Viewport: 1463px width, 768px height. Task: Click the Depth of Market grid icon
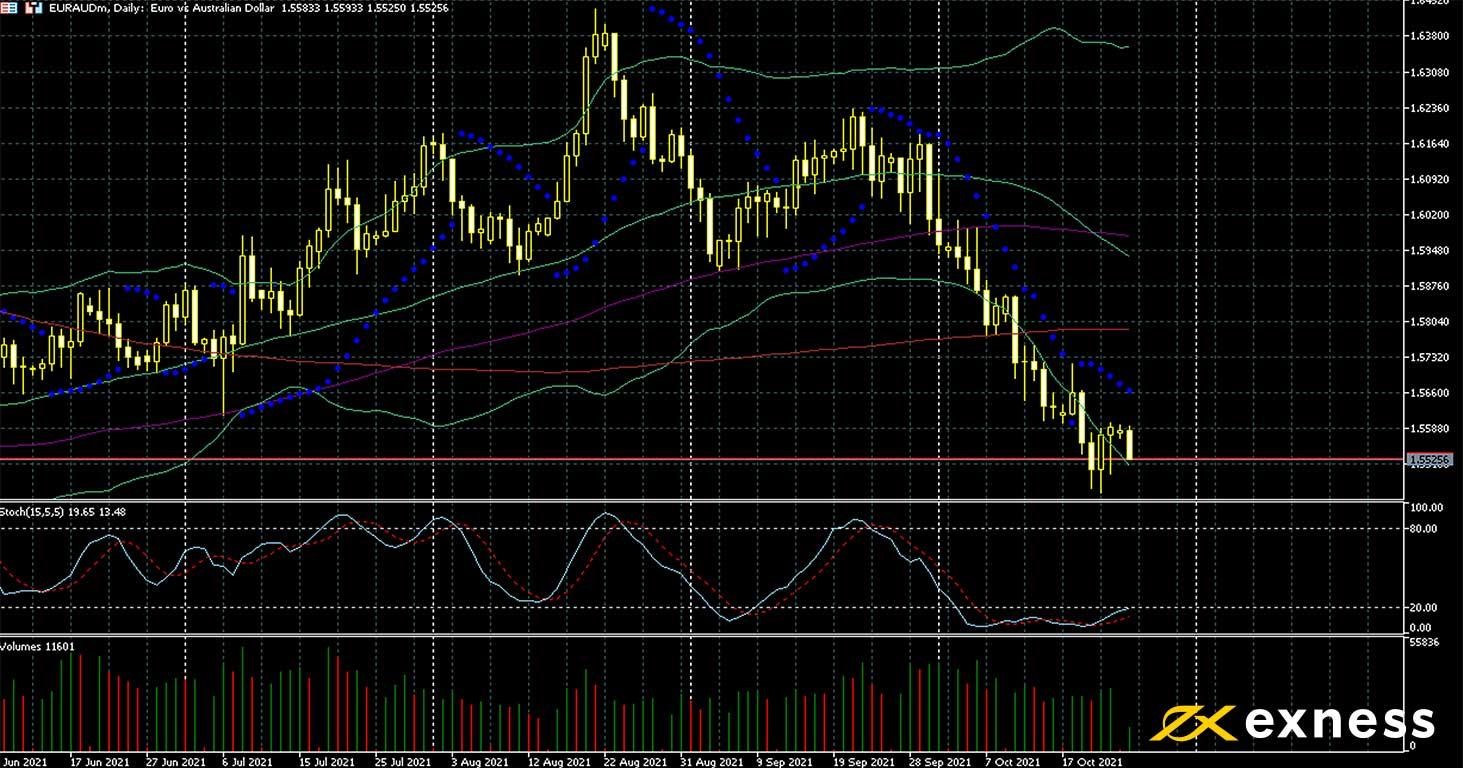point(9,7)
